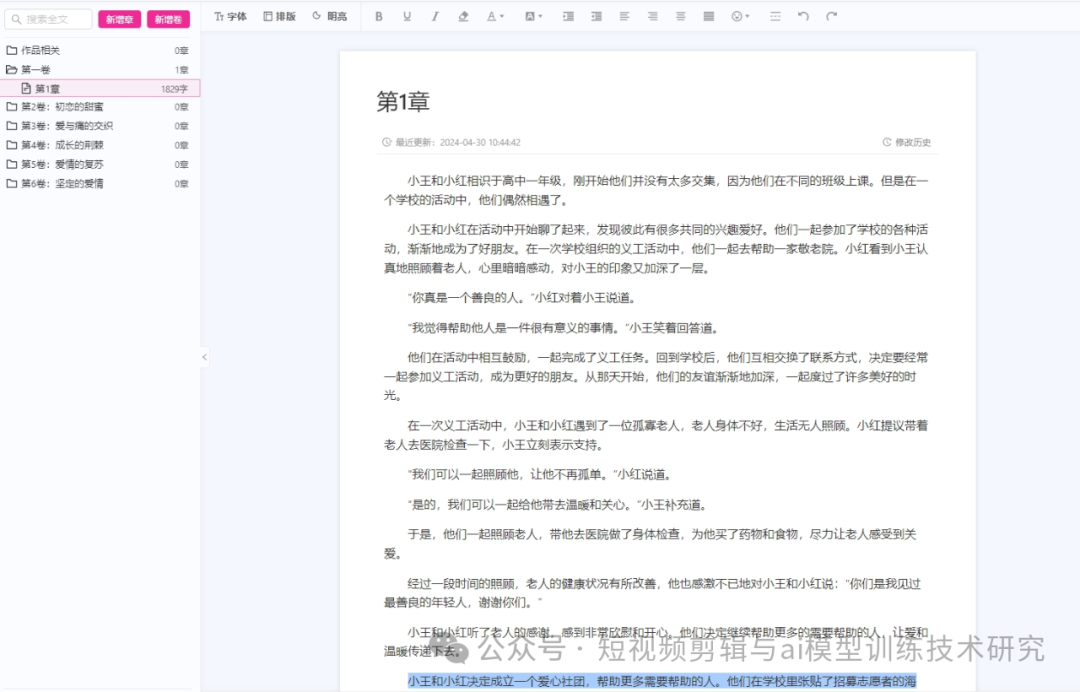Click the 0章 count of 作品相关
The height and width of the screenshot is (692, 1080).
point(181,50)
